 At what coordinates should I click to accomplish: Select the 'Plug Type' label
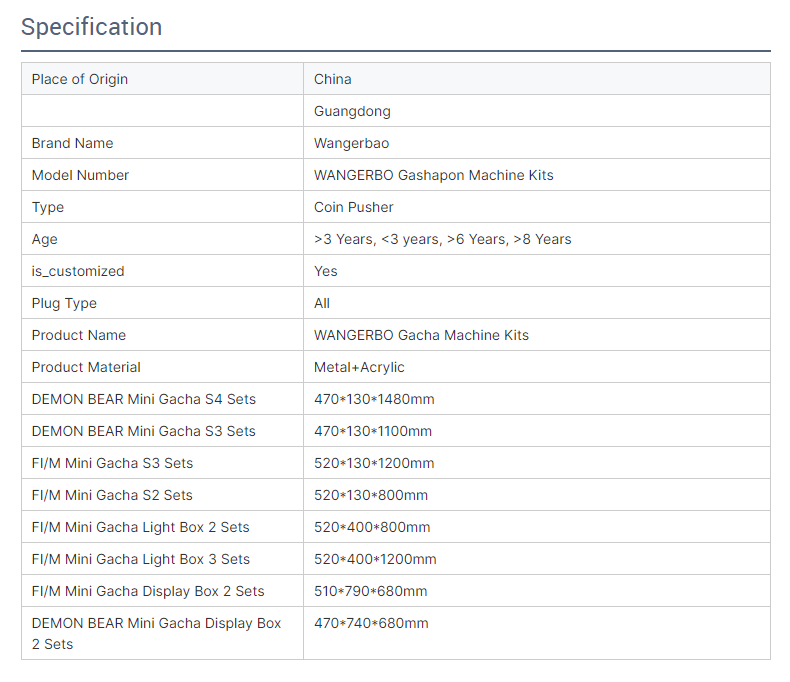64,303
